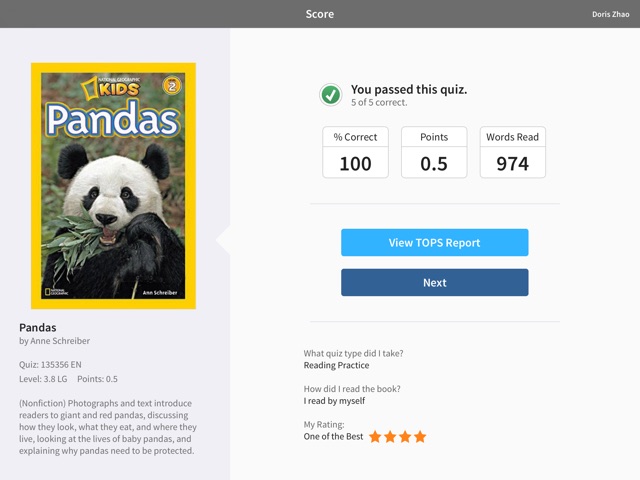Open the Doris Zhao user name
The image size is (640, 480).
[611, 14]
